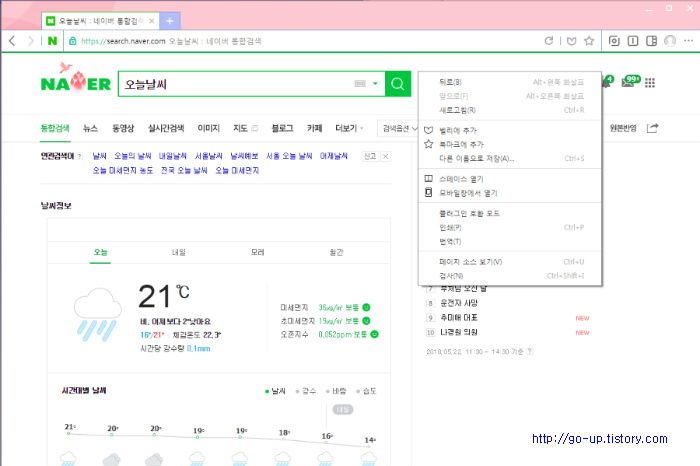Open related search link 날씨예보
Viewport: 700px width, 466px height.
click(x=244, y=156)
